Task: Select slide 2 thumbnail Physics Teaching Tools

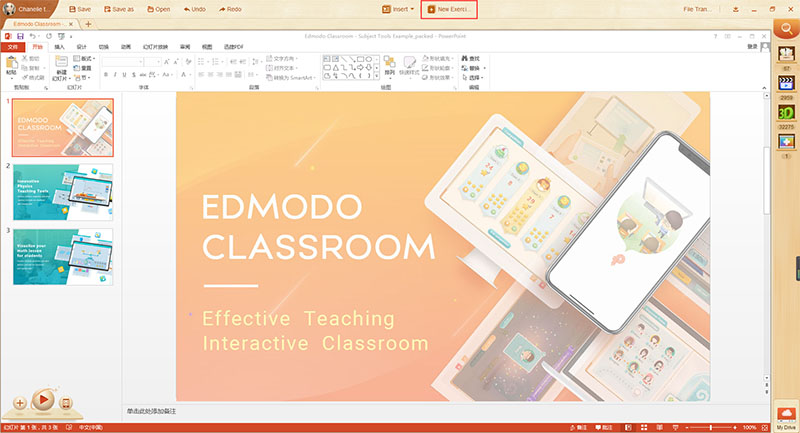Action: [63, 192]
